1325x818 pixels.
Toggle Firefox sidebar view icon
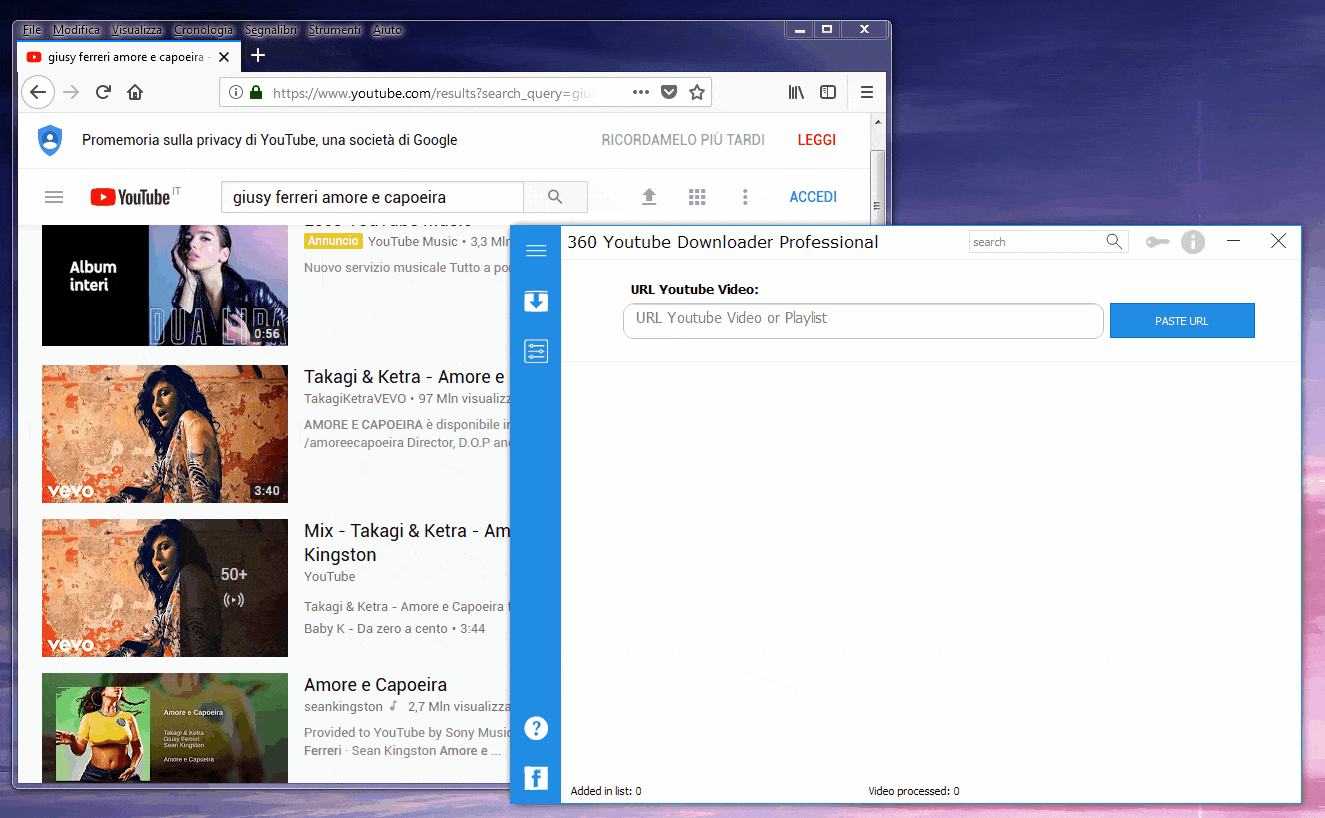828,92
